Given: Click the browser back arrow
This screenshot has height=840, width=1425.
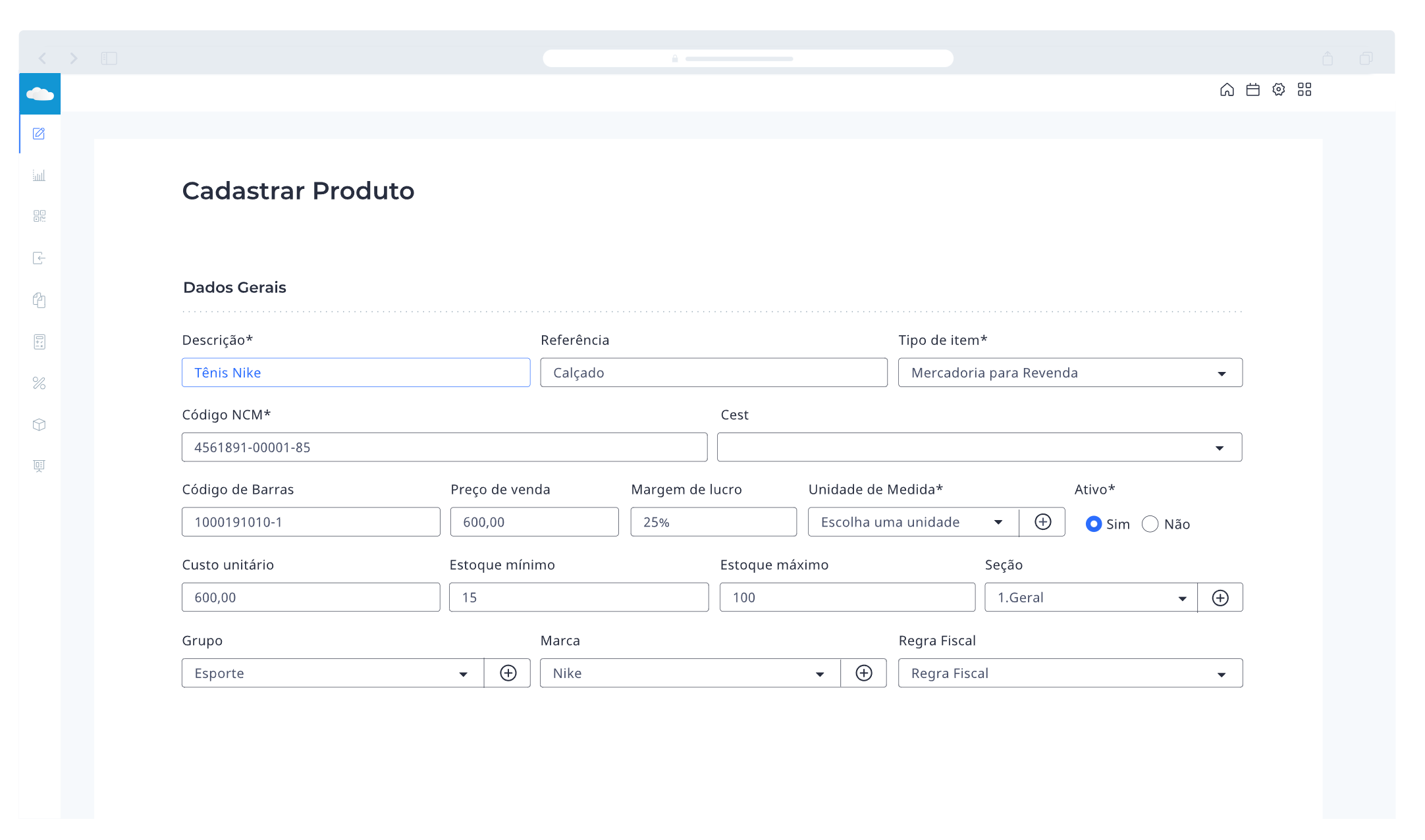Looking at the screenshot, I should tap(43, 59).
